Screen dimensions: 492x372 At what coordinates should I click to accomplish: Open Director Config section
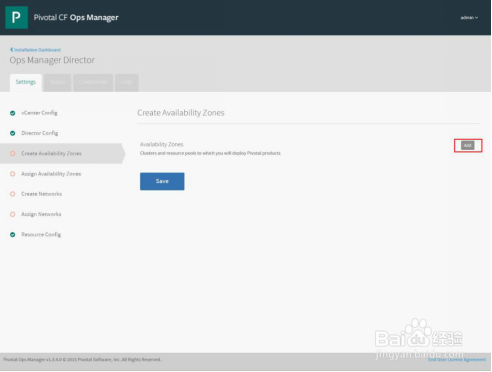pyautogui.click(x=40, y=133)
